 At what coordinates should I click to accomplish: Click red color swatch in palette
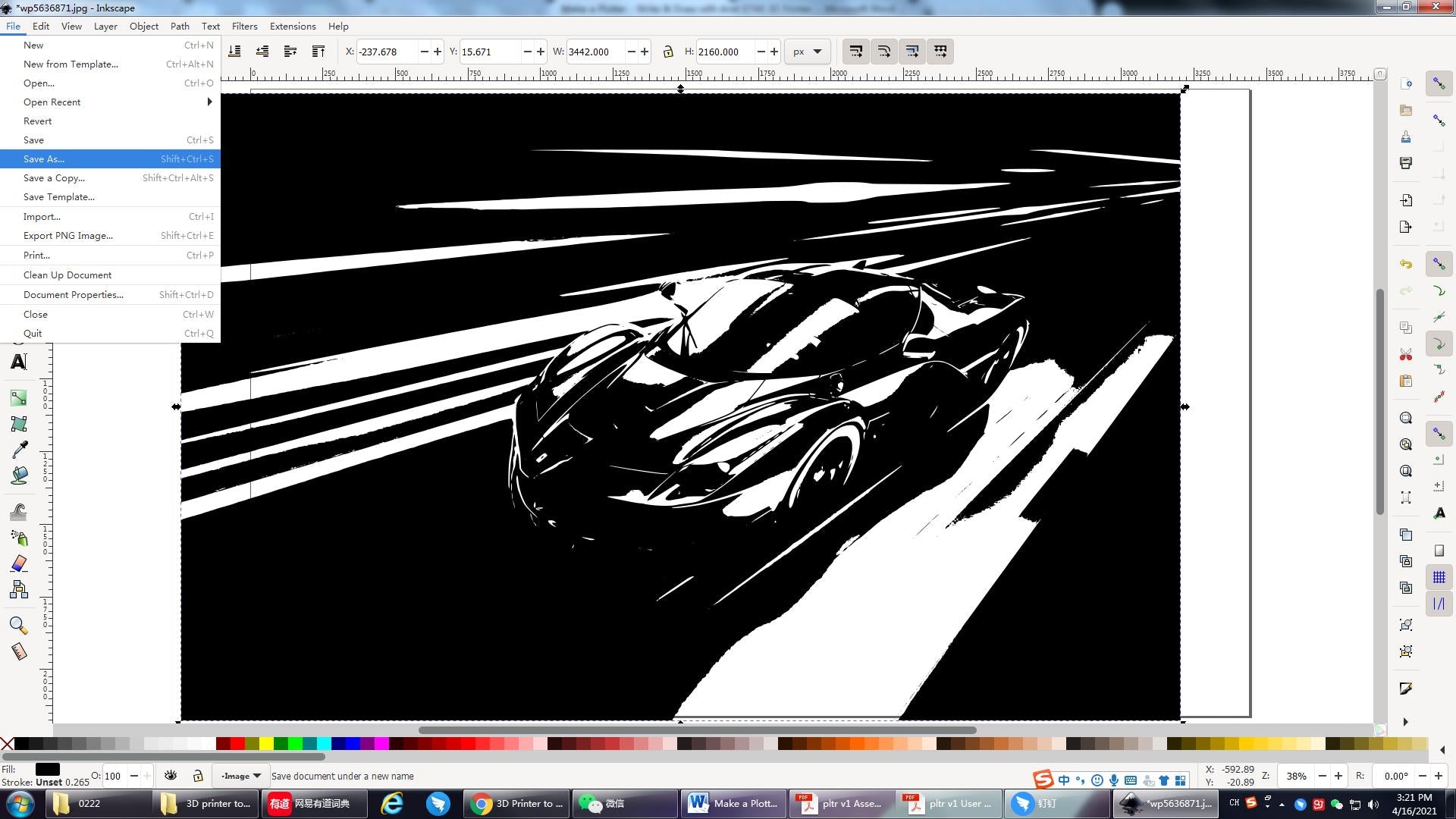237,743
